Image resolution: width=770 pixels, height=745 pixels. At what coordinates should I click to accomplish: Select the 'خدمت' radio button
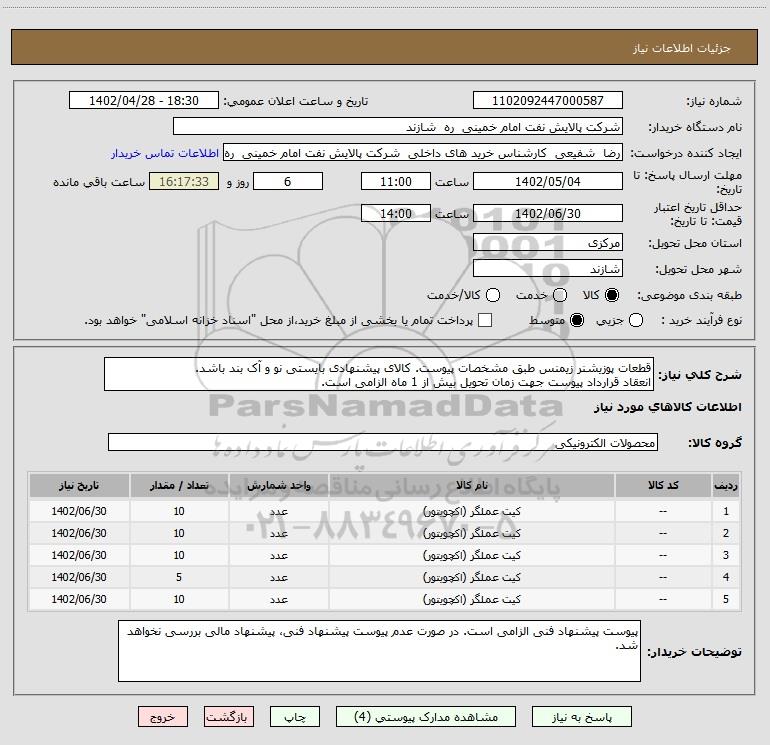pyautogui.click(x=559, y=295)
